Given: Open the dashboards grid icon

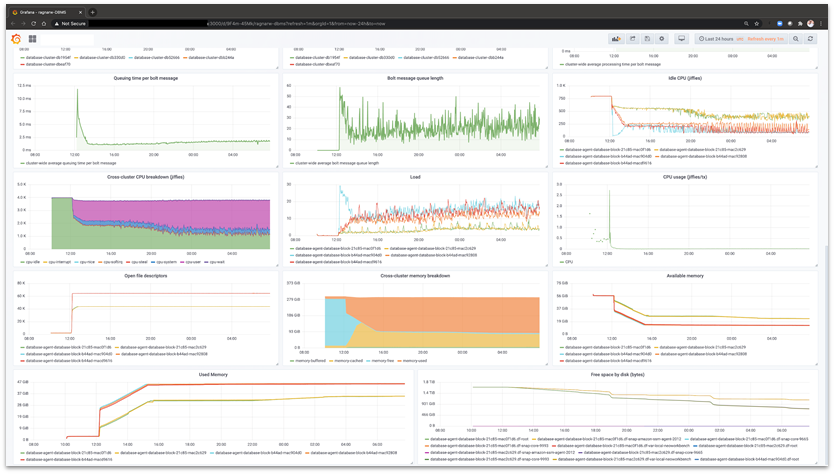Looking at the screenshot, I should tap(32, 39).
